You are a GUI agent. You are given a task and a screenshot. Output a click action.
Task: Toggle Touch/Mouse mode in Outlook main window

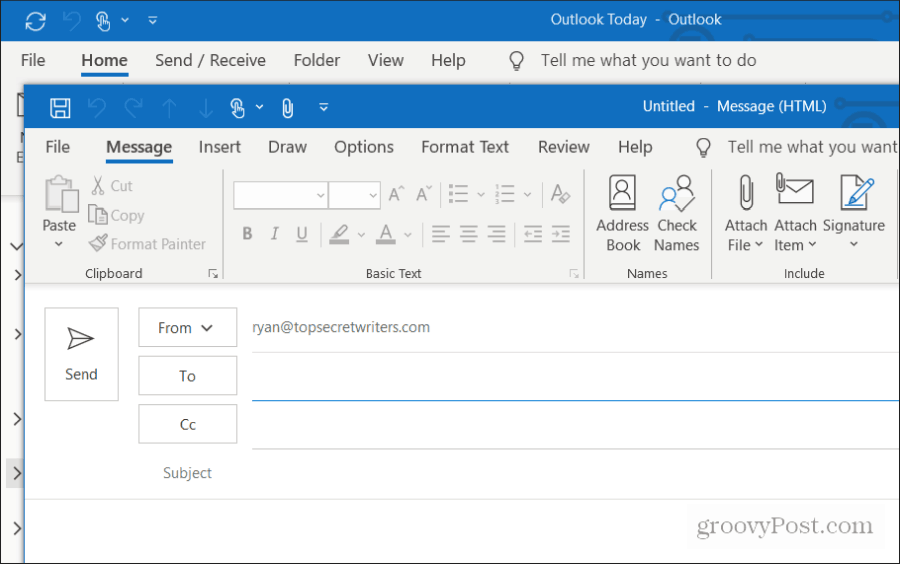click(x=103, y=21)
